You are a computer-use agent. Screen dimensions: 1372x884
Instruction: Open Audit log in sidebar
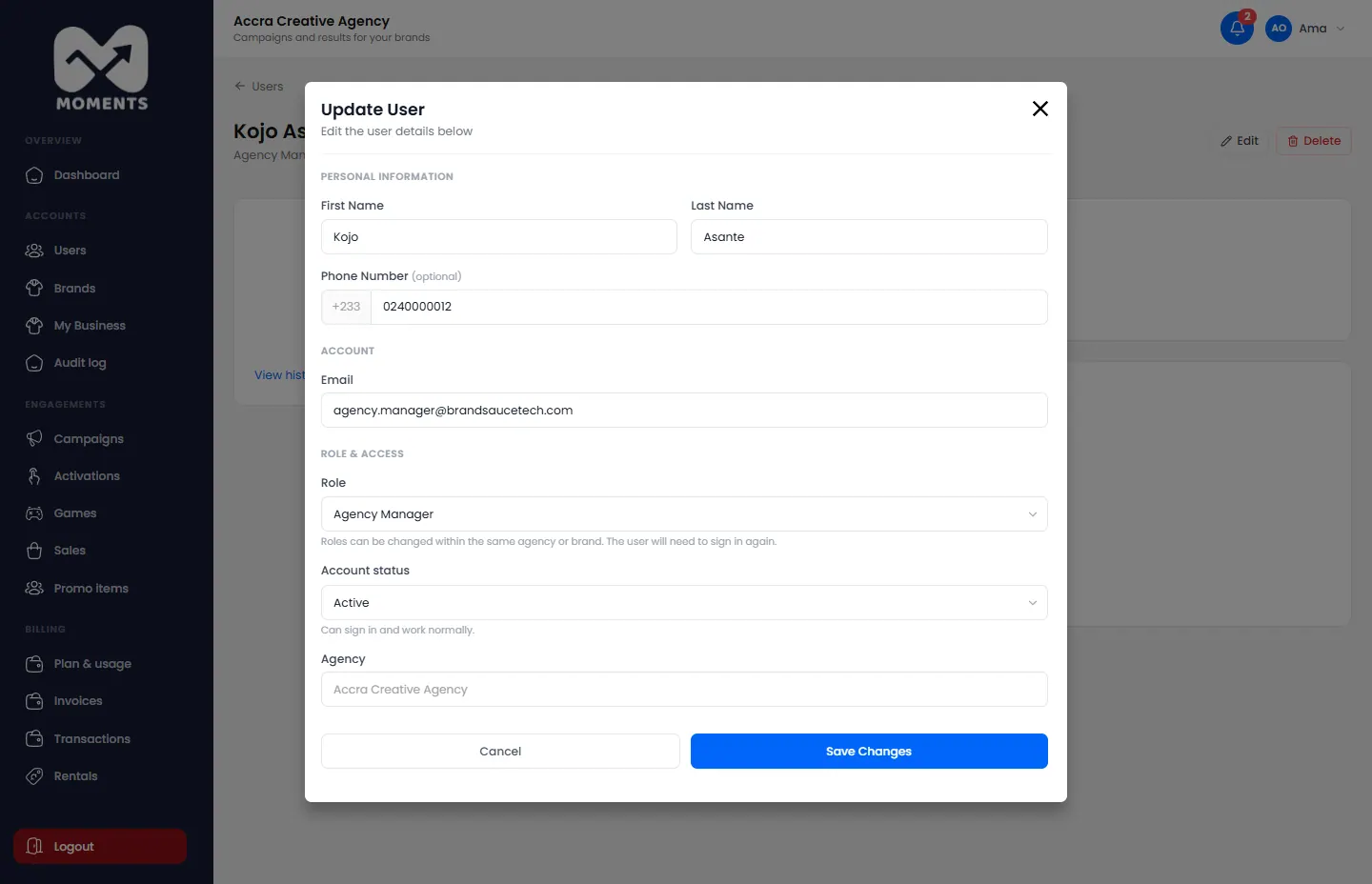80,363
